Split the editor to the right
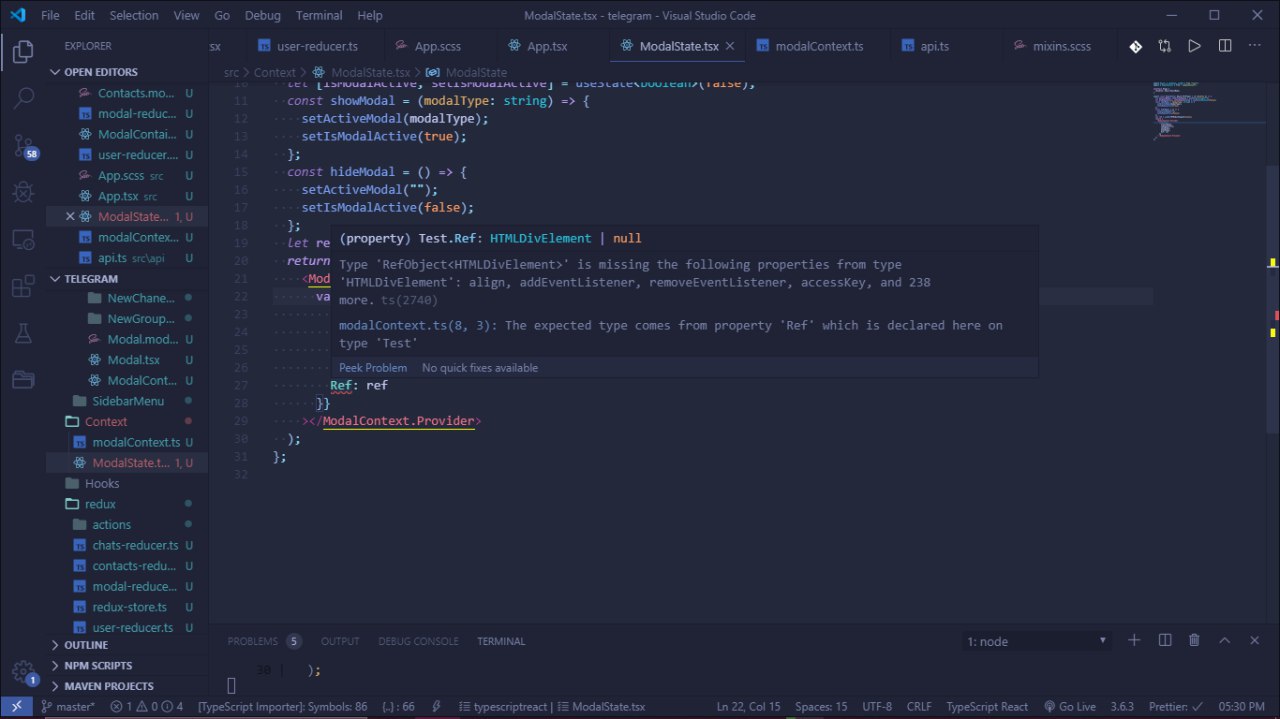 1225,46
